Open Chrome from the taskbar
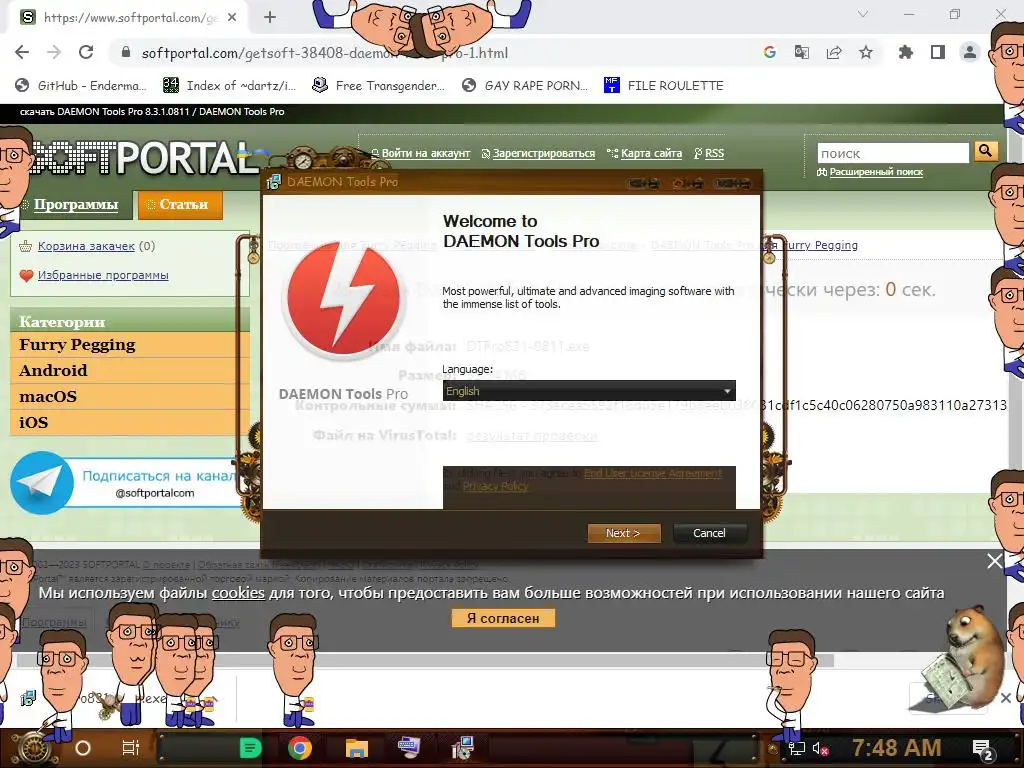 [x=300, y=748]
